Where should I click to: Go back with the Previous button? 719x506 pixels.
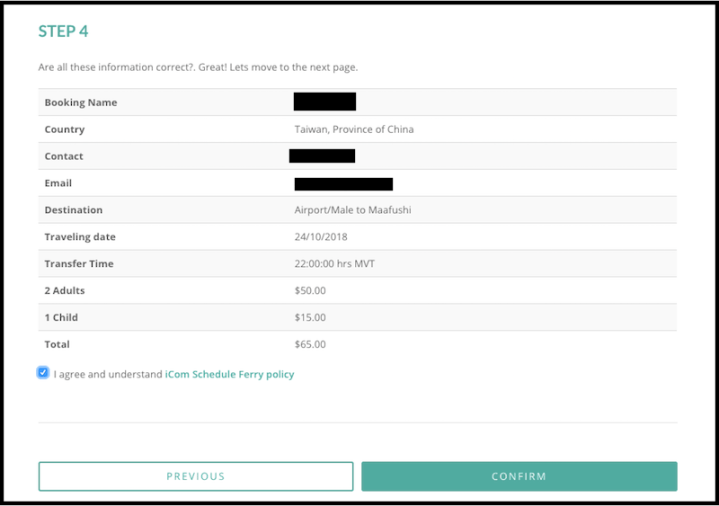(196, 476)
